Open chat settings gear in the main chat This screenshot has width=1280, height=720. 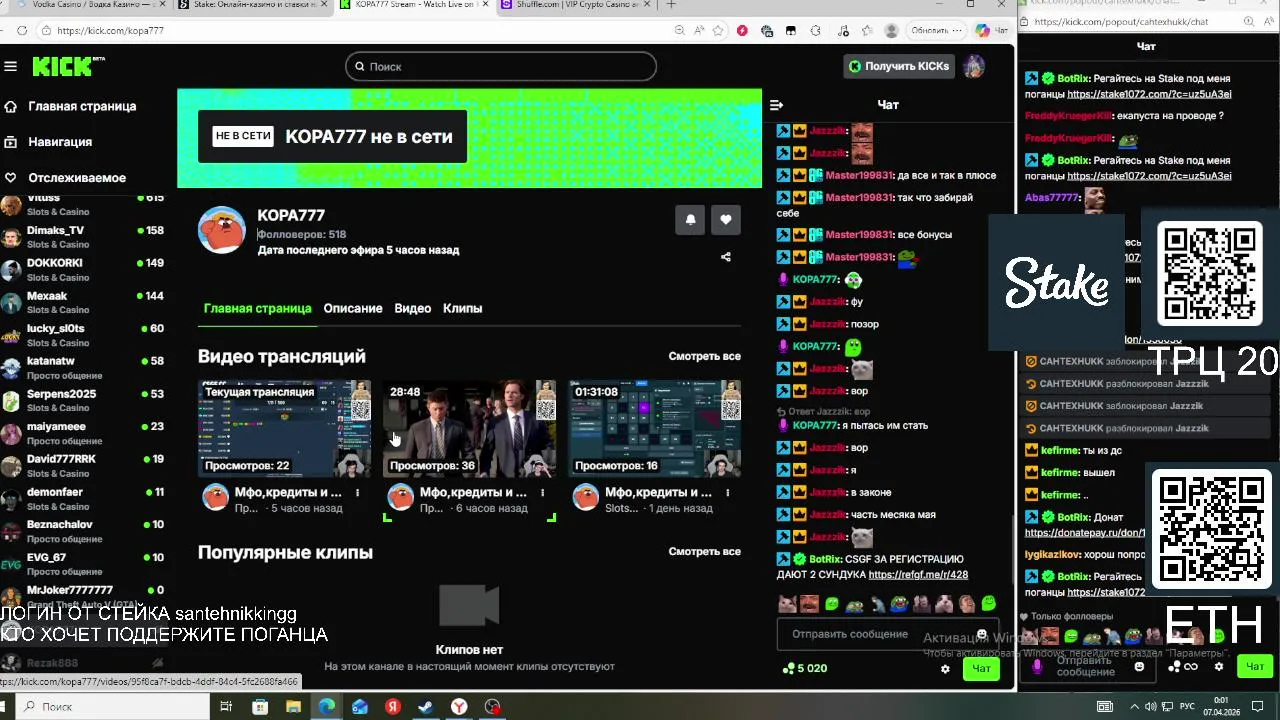tap(945, 669)
